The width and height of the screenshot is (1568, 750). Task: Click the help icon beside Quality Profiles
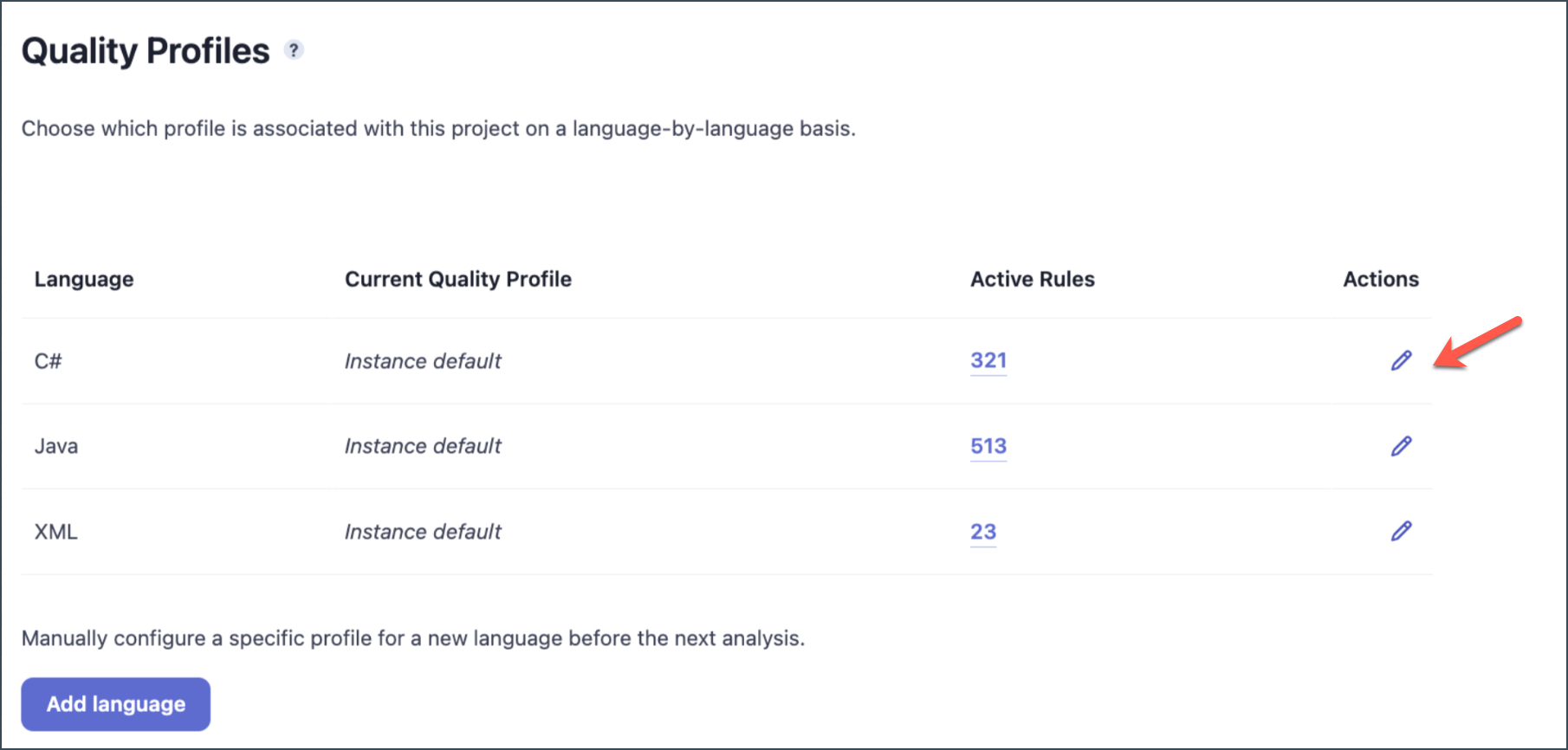coord(295,50)
